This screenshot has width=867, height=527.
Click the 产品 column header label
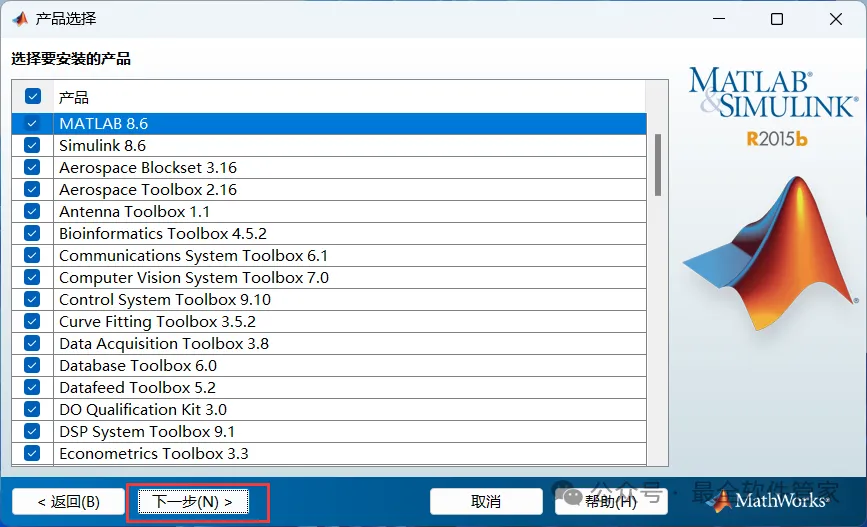click(74, 97)
